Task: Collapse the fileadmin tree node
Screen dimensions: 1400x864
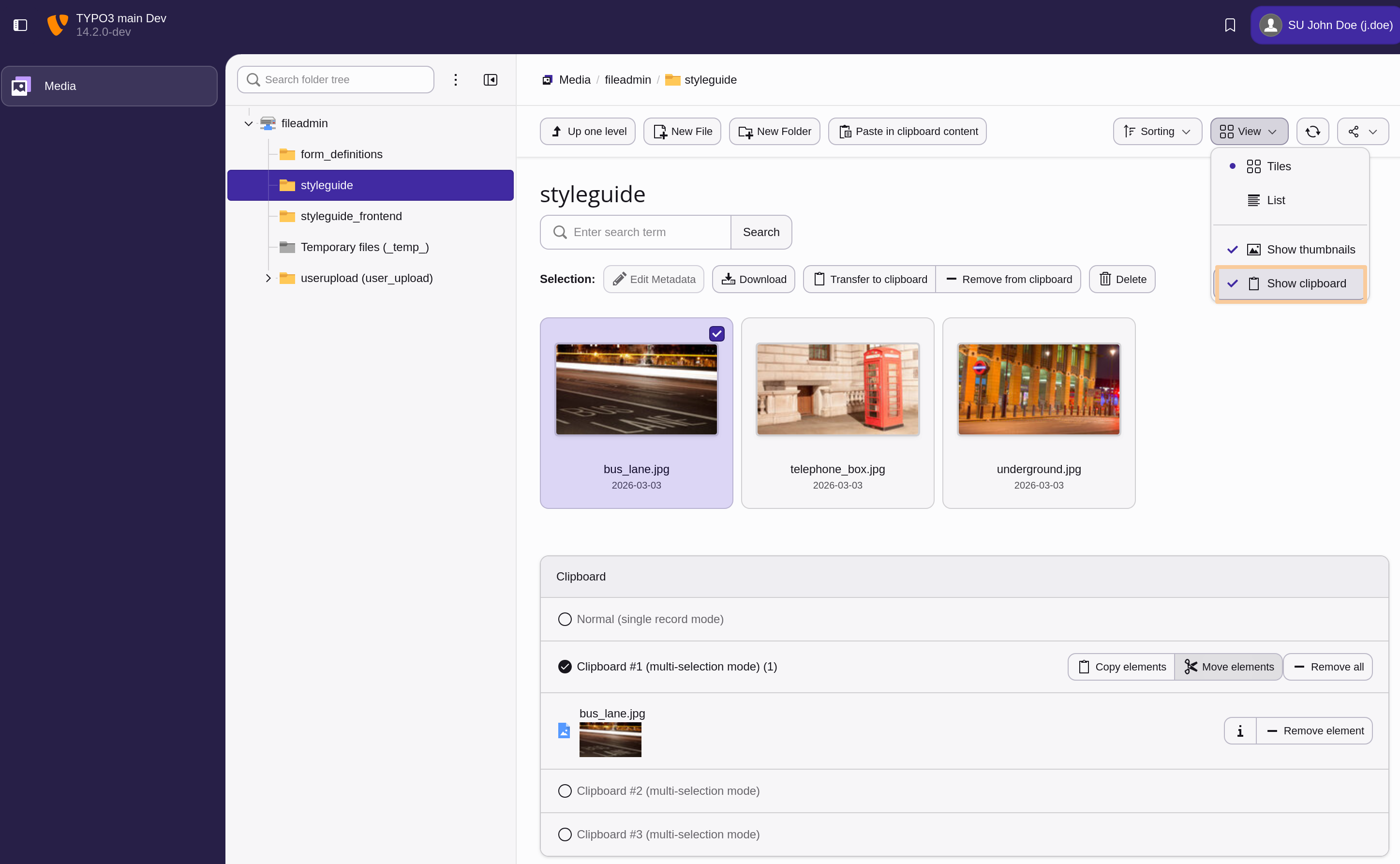Action: 249,123
